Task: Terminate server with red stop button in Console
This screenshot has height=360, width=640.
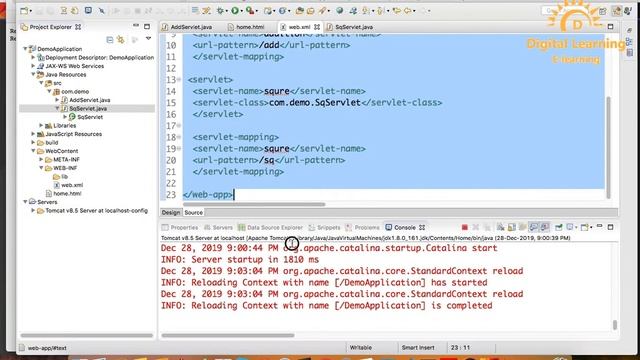Action: pyautogui.click(x=464, y=227)
